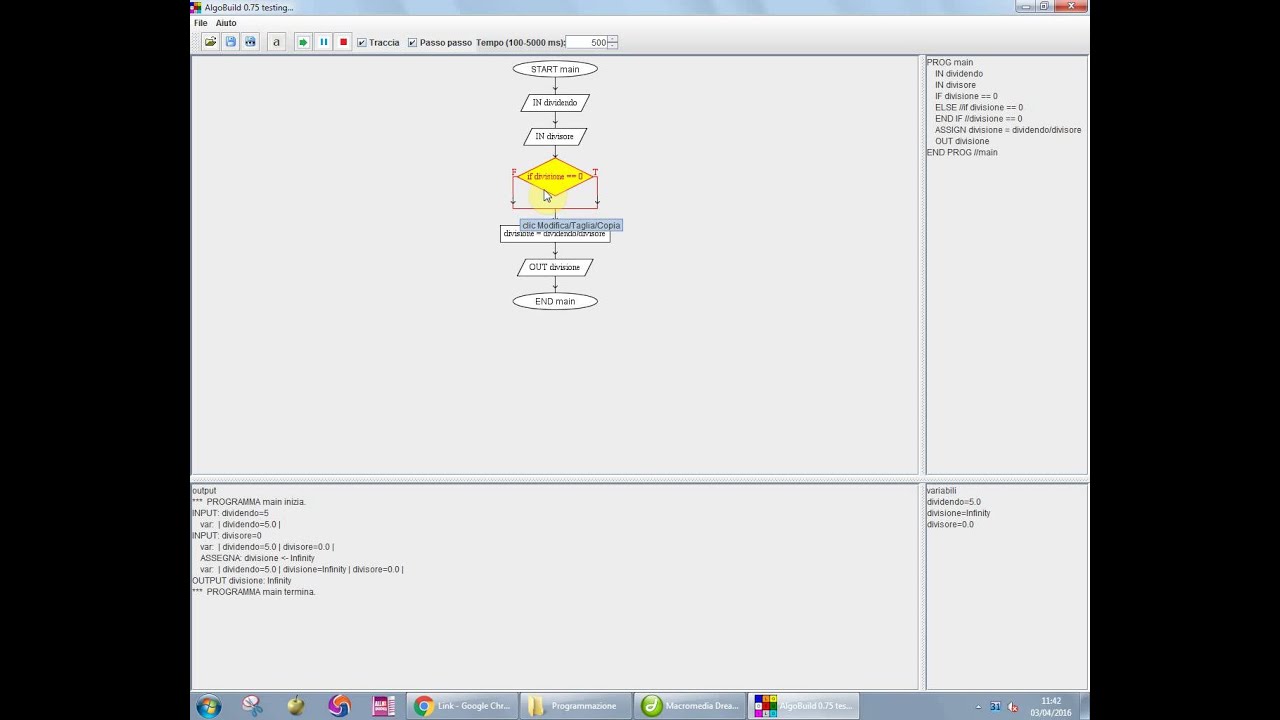Switch to AlgoBuild 0.75 taskbar button
The width and height of the screenshot is (1280, 720).
pos(804,706)
